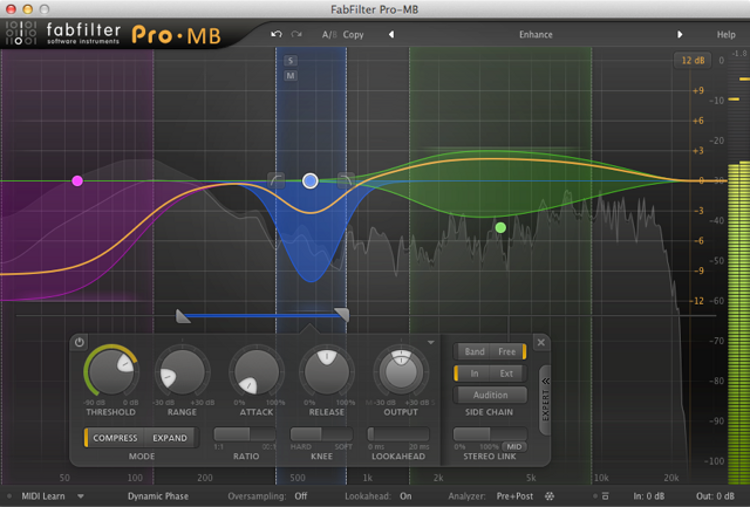Toggle band bypass power button
The image size is (750, 507).
[79, 342]
